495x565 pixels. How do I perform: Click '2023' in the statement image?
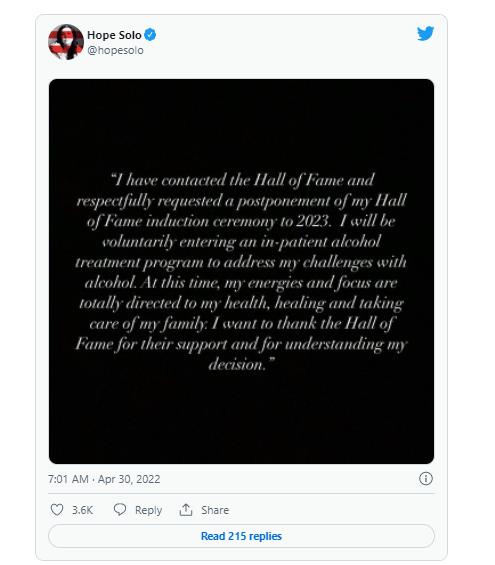point(312,221)
